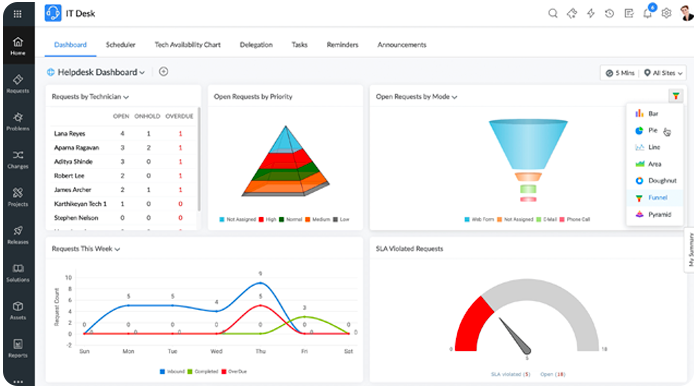The image size is (700, 389).
Task: Choose Funnel chart type
Action: 654,197
